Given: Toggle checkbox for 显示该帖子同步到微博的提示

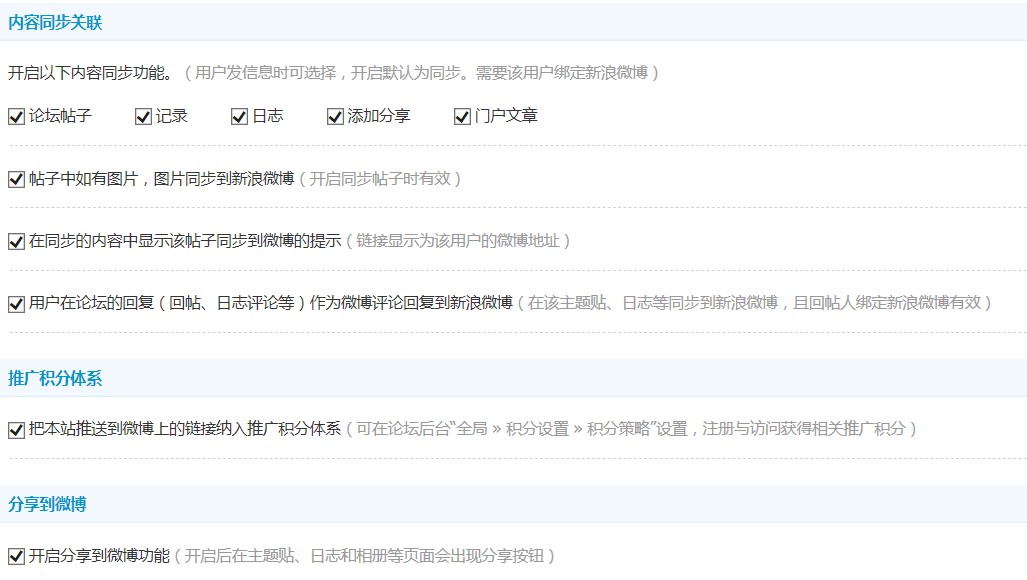Looking at the screenshot, I should coord(16,242).
